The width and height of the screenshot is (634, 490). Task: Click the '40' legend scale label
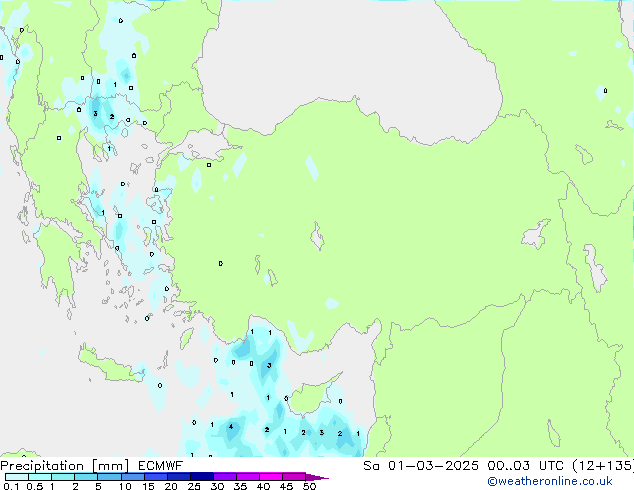point(263,486)
